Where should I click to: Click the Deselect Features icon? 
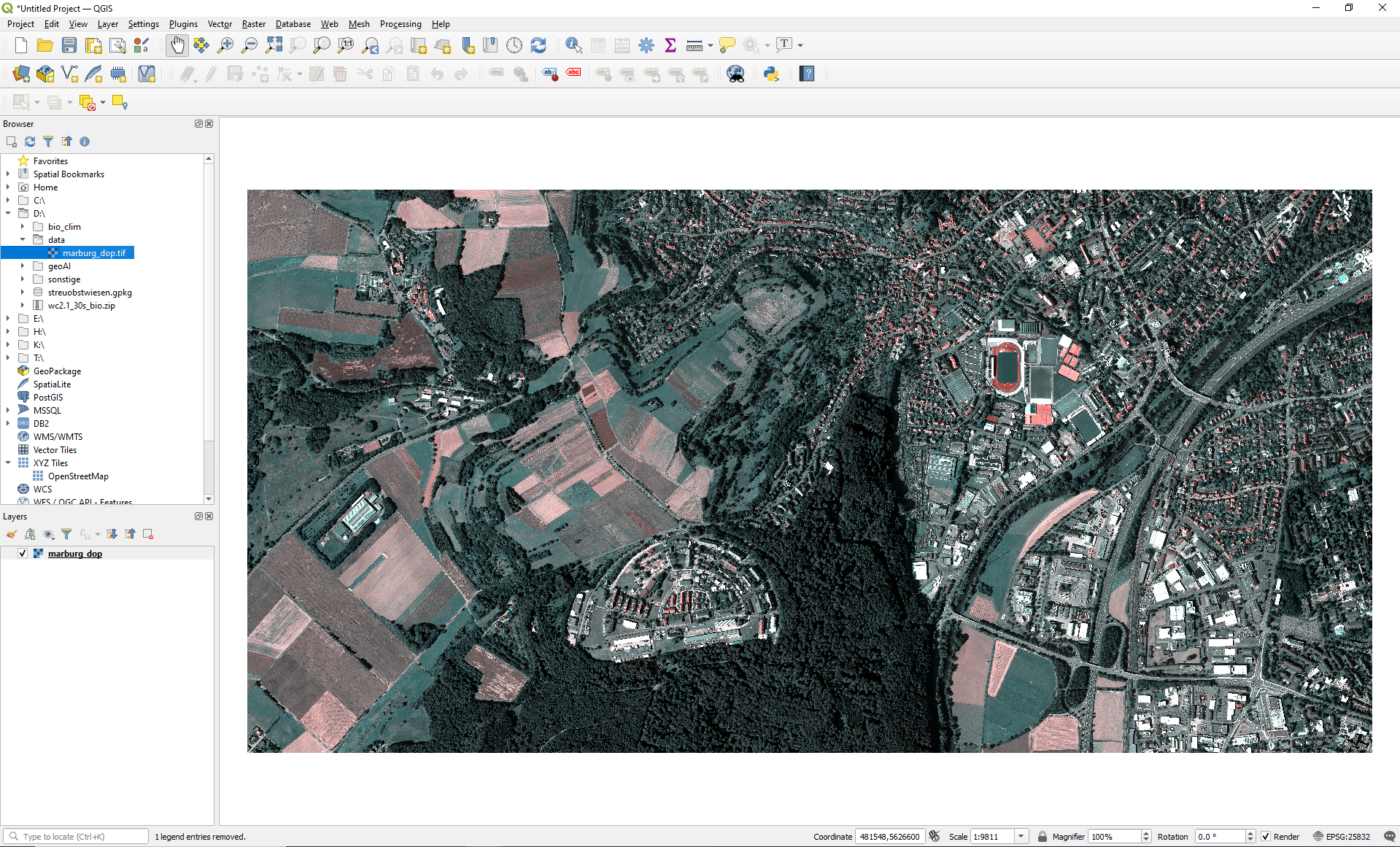point(88,103)
